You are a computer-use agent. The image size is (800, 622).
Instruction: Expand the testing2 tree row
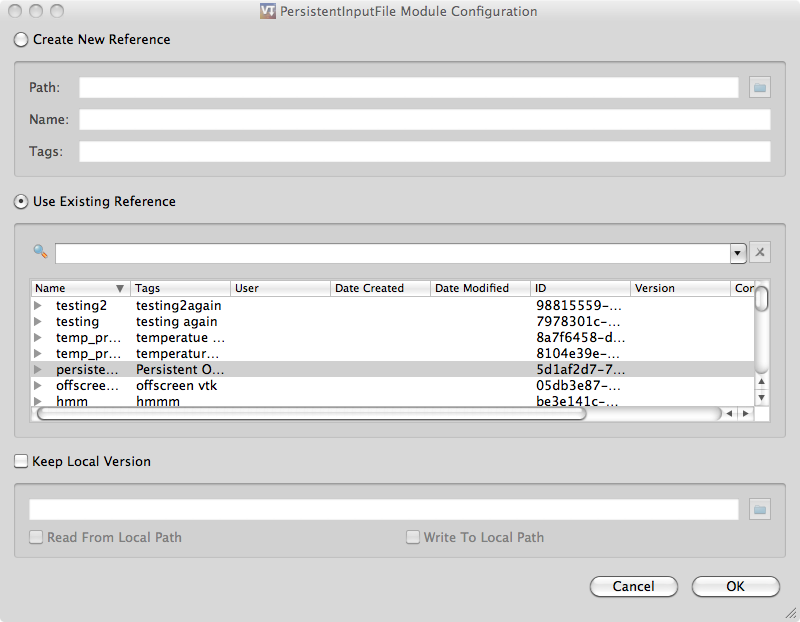tap(38, 305)
